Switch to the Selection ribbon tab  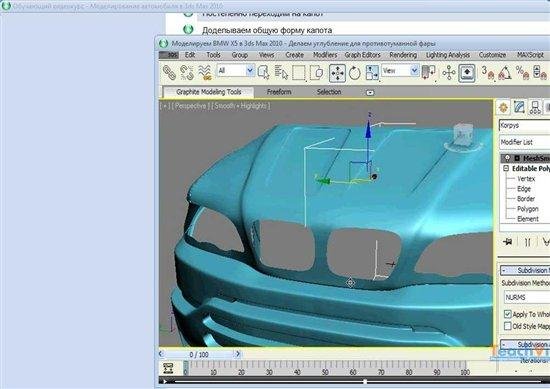click(x=329, y=92)
